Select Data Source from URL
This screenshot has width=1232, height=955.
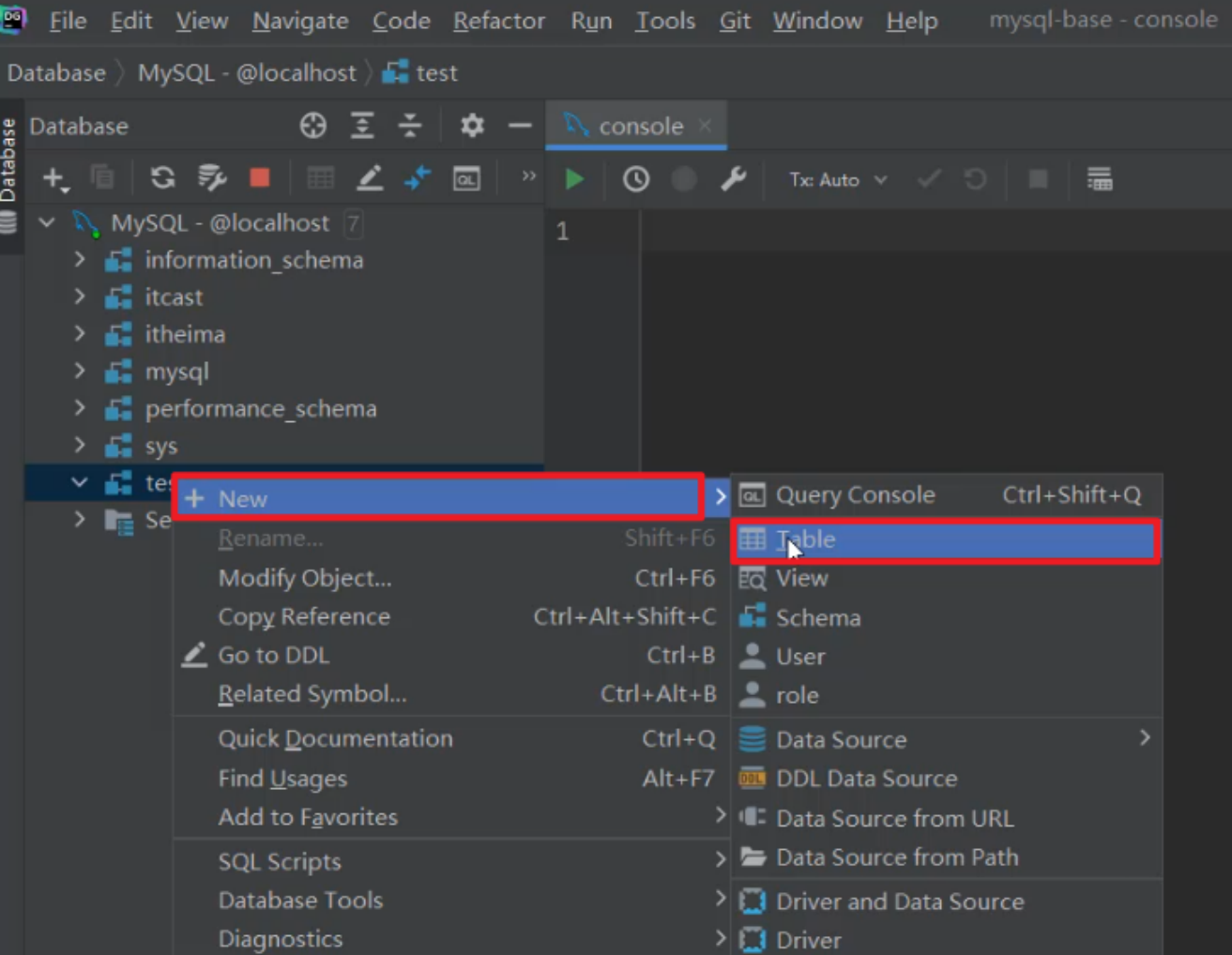[x=946, y=818]
